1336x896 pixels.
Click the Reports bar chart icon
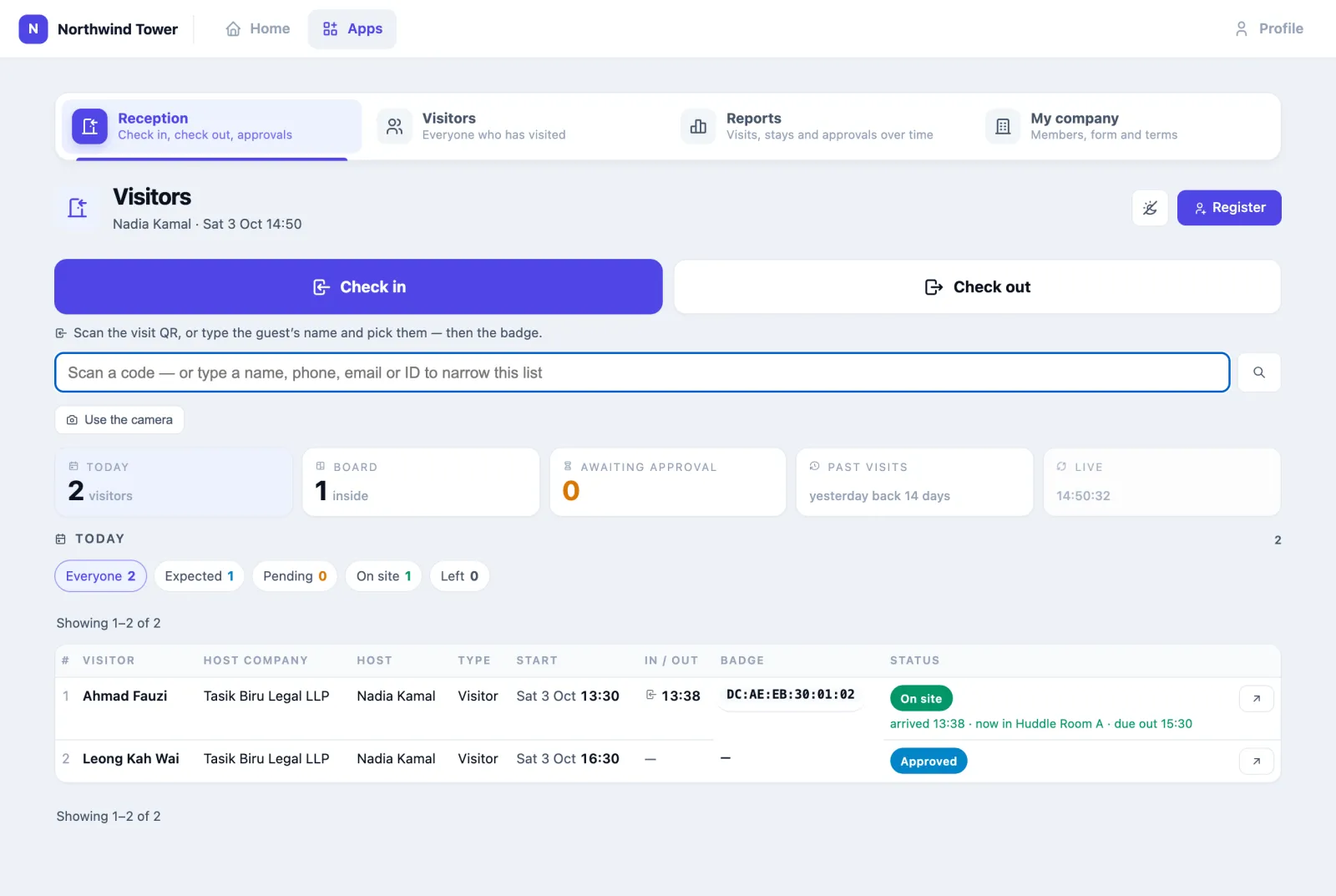[x=699, y=127]
